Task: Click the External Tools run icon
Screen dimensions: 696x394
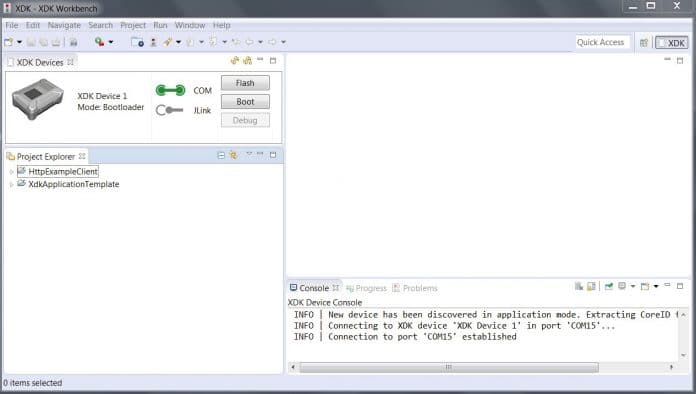Action: 99,42
